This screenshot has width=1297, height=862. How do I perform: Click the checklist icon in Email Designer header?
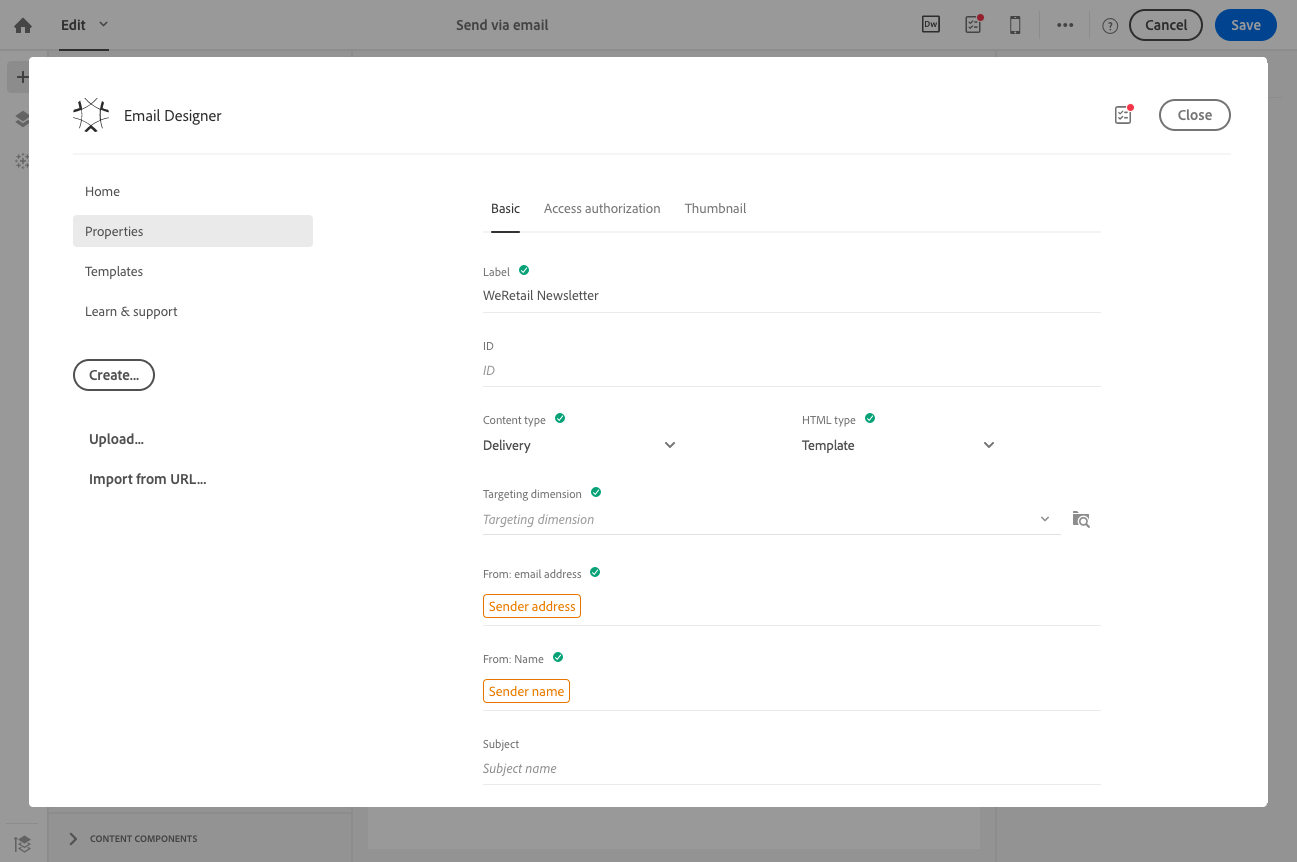(x=1123, y=115)
